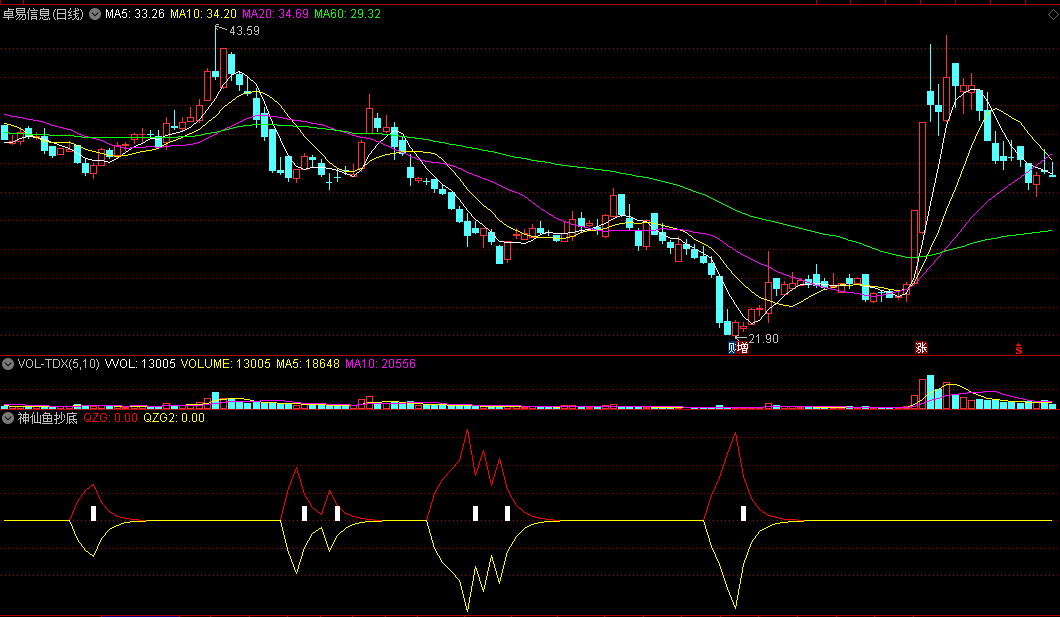The image size is (1060, 617).
Task: Select the volume MA5: 18648 label
Action: tap(308, 364)
